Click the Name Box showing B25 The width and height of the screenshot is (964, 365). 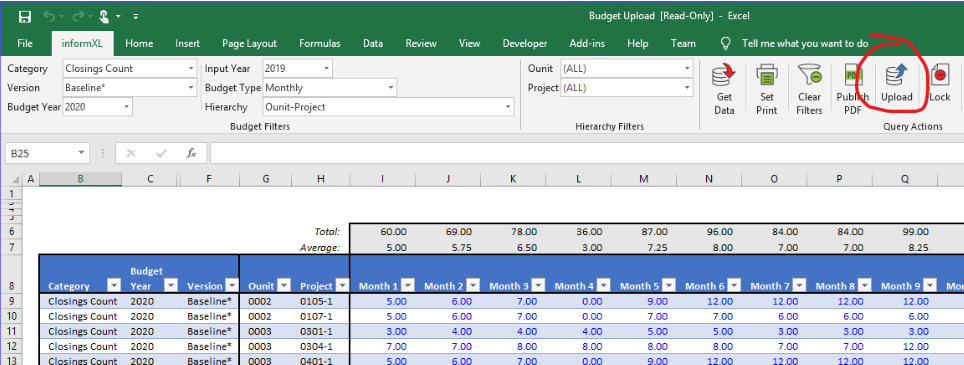coord(42,153)
